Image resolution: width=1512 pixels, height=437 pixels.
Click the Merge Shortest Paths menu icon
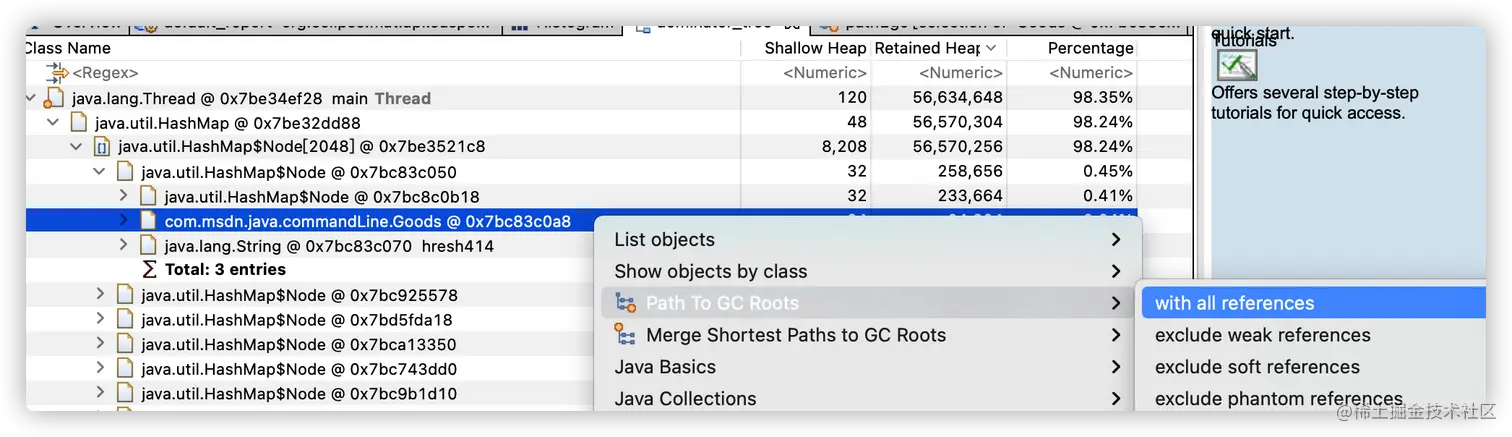626,335
